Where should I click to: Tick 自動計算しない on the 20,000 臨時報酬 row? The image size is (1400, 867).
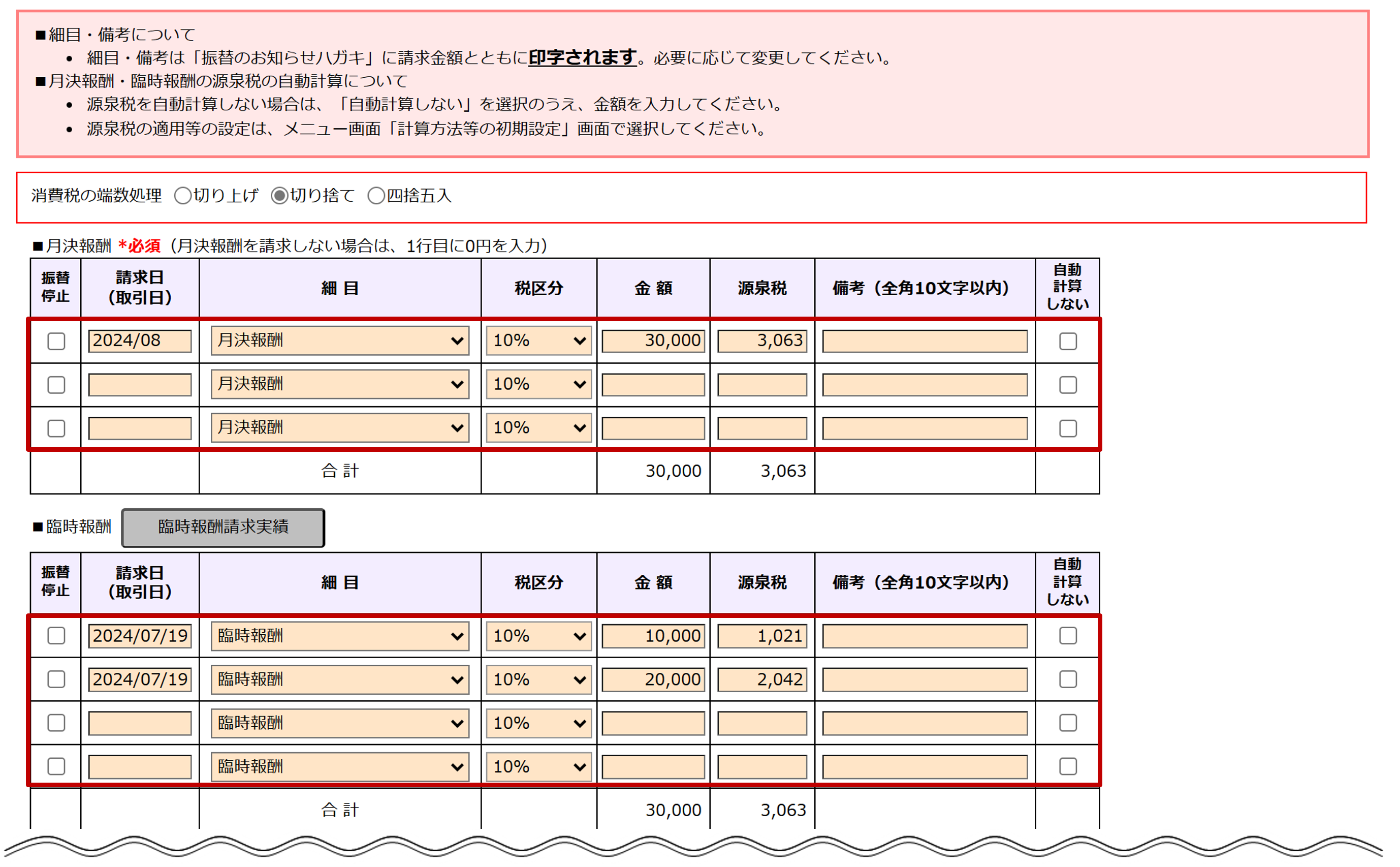point(1068,679)
